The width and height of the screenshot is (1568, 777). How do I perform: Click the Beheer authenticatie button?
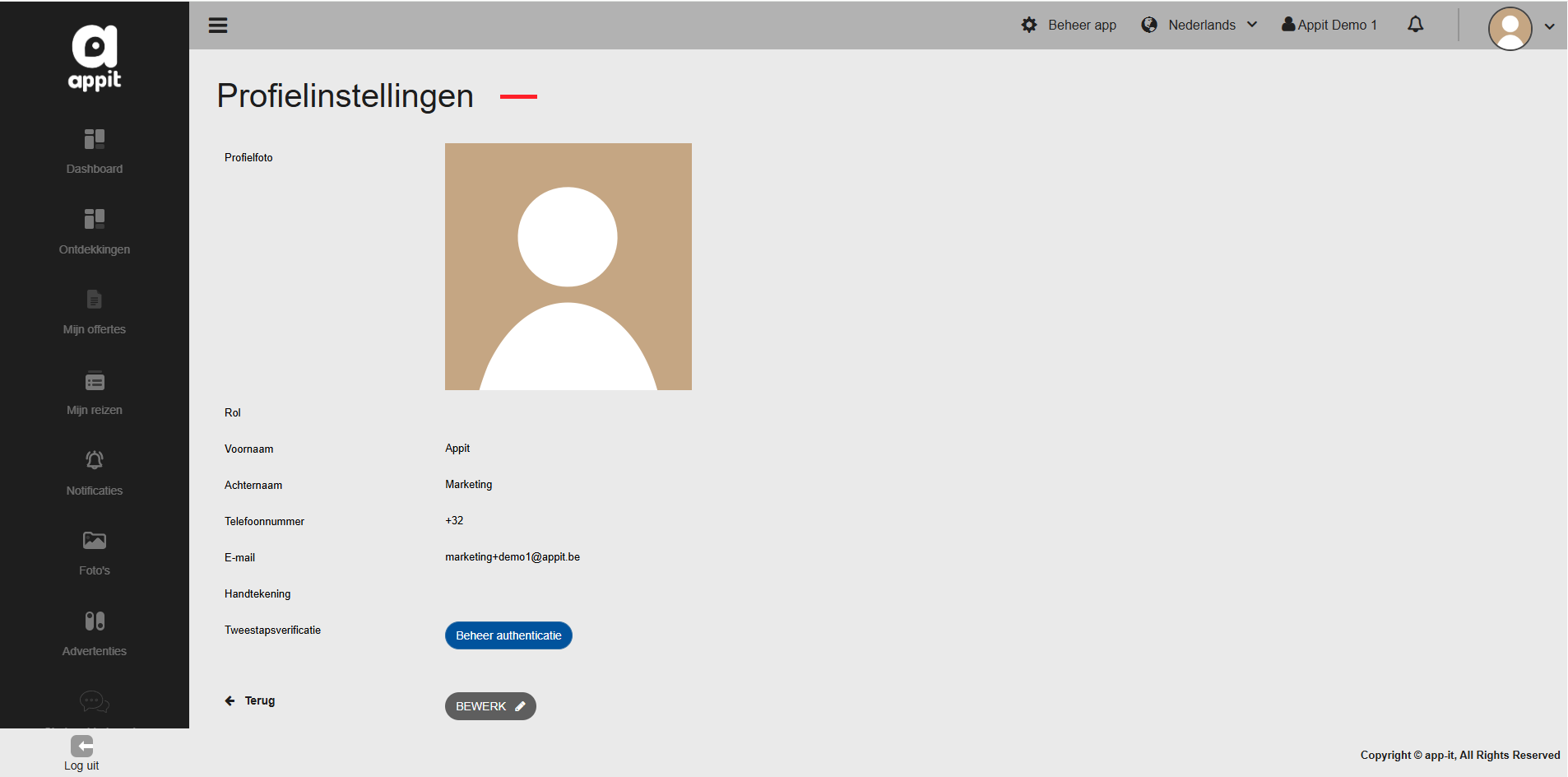tap(508, 635)
